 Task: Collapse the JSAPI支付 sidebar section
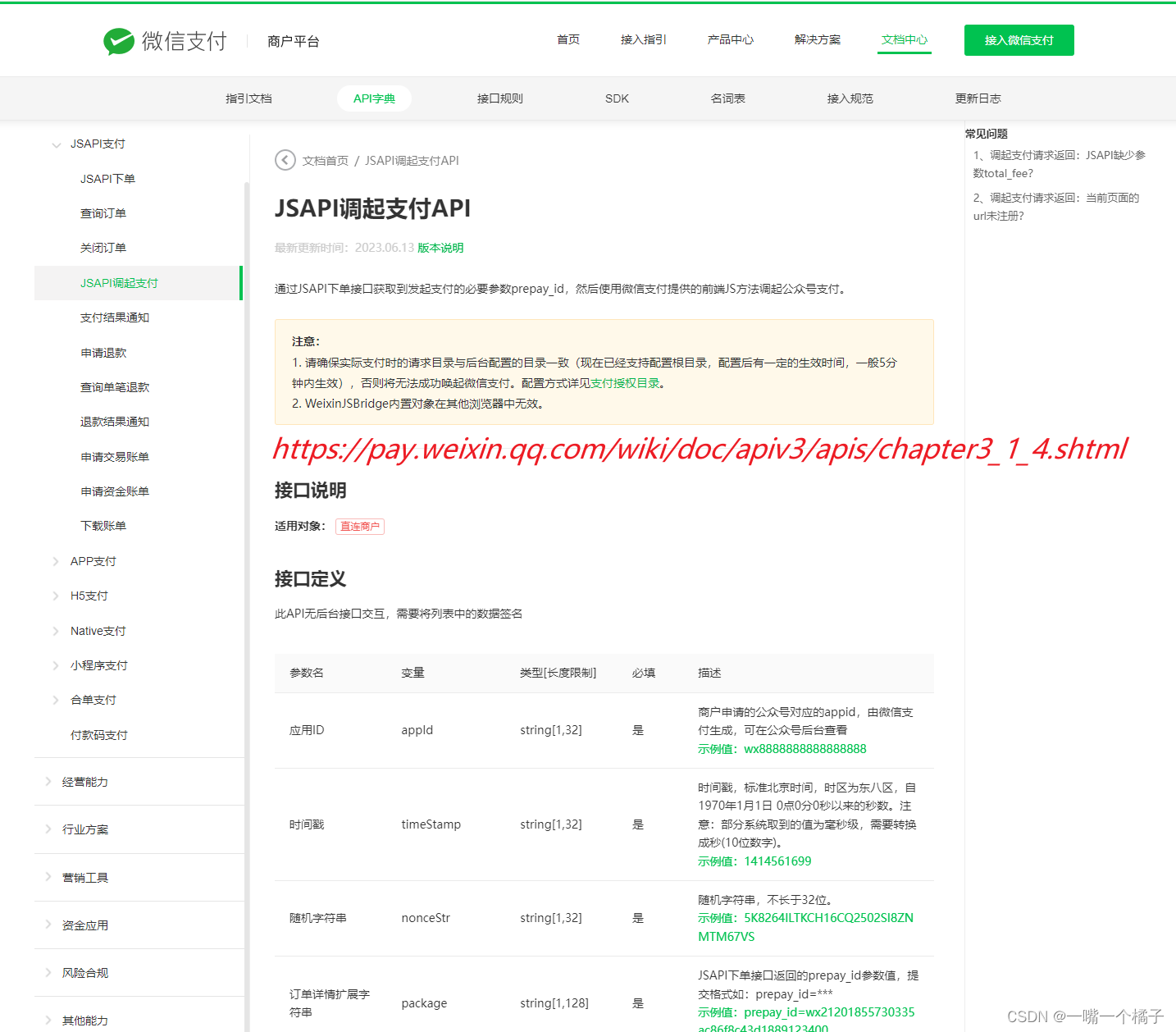pos(56,144)
